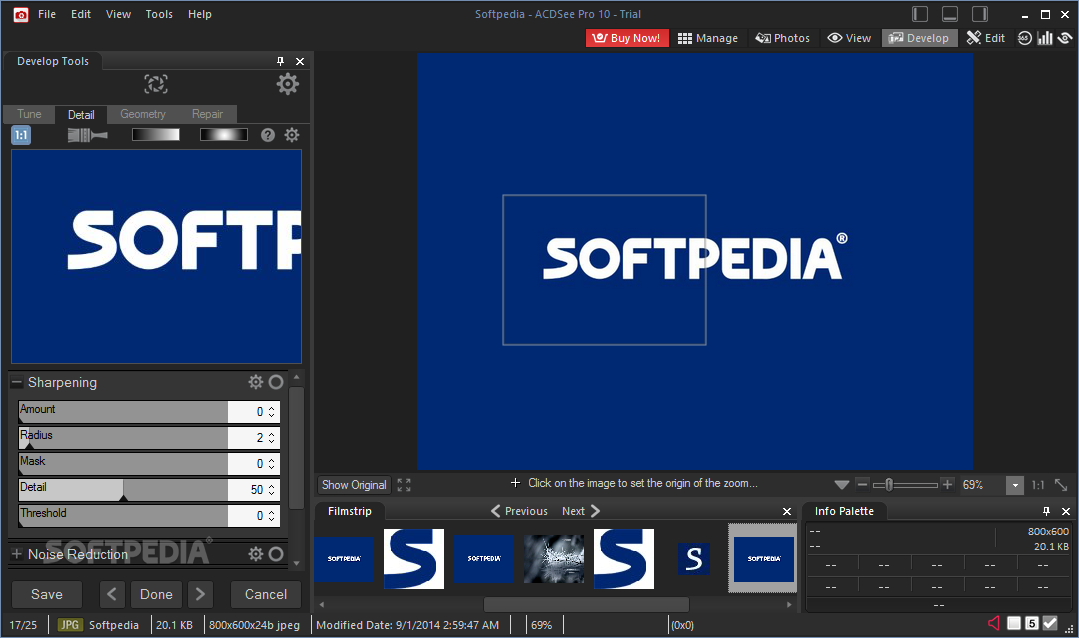Collapse the Sharpening group
Screen dimensions: 1079x638
point(17,382)
